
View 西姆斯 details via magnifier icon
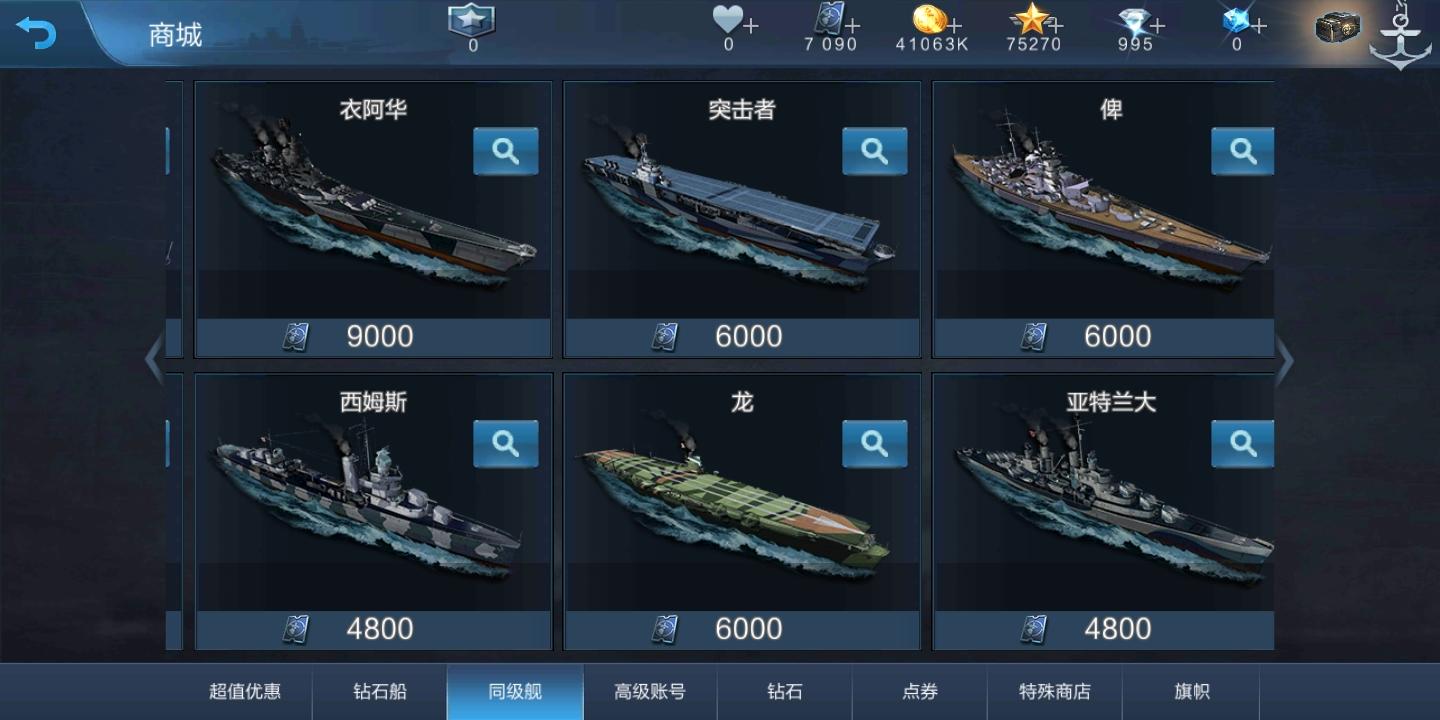505,443
